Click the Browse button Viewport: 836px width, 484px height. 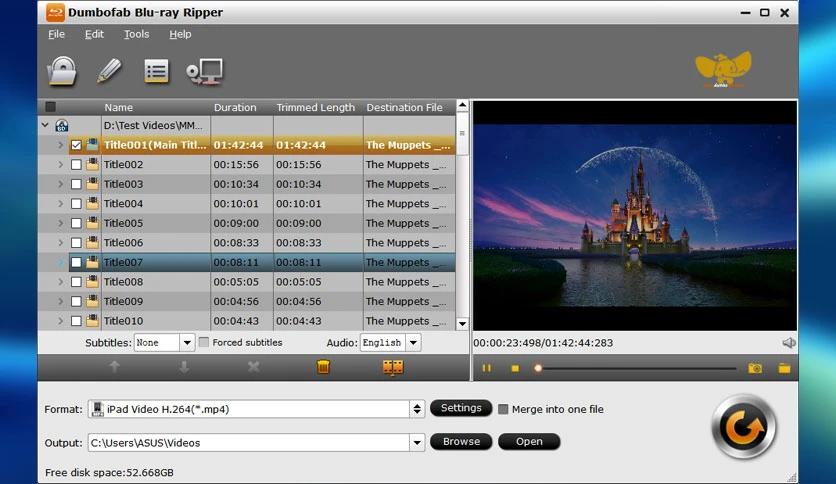461,441
